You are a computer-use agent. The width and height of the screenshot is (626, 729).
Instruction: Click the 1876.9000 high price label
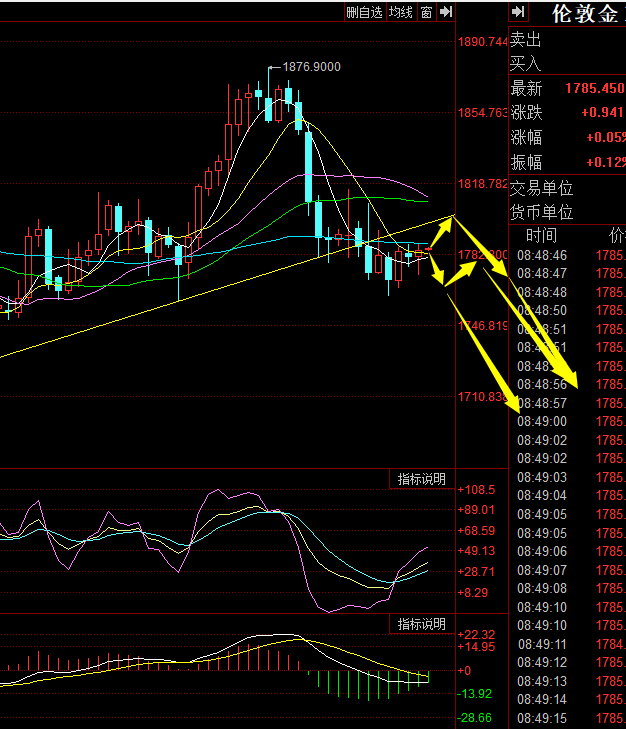pos(311,67)
